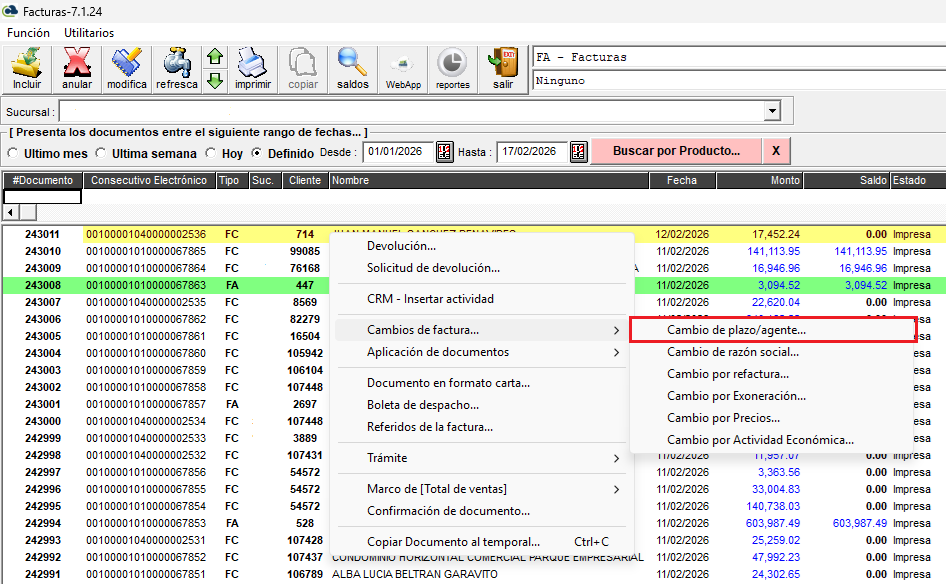Viewport: 946px width, 584px height.
Task: Open the Utilitarios menu
Action: coord(89,33)
